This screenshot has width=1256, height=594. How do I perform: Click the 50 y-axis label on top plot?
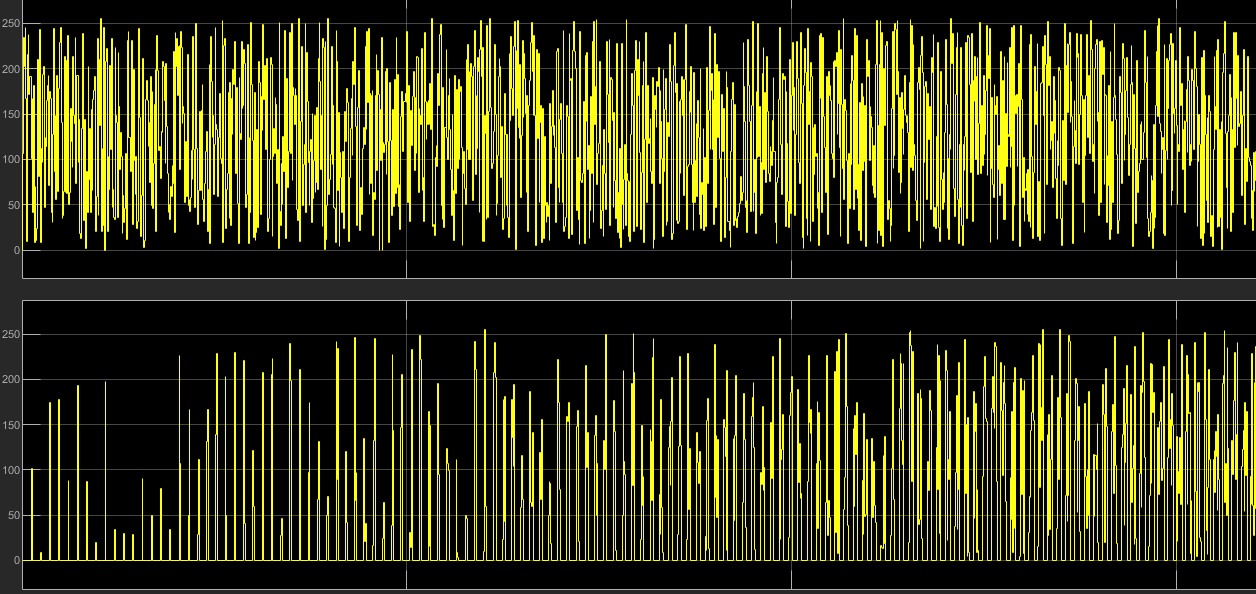pos(13,205)
